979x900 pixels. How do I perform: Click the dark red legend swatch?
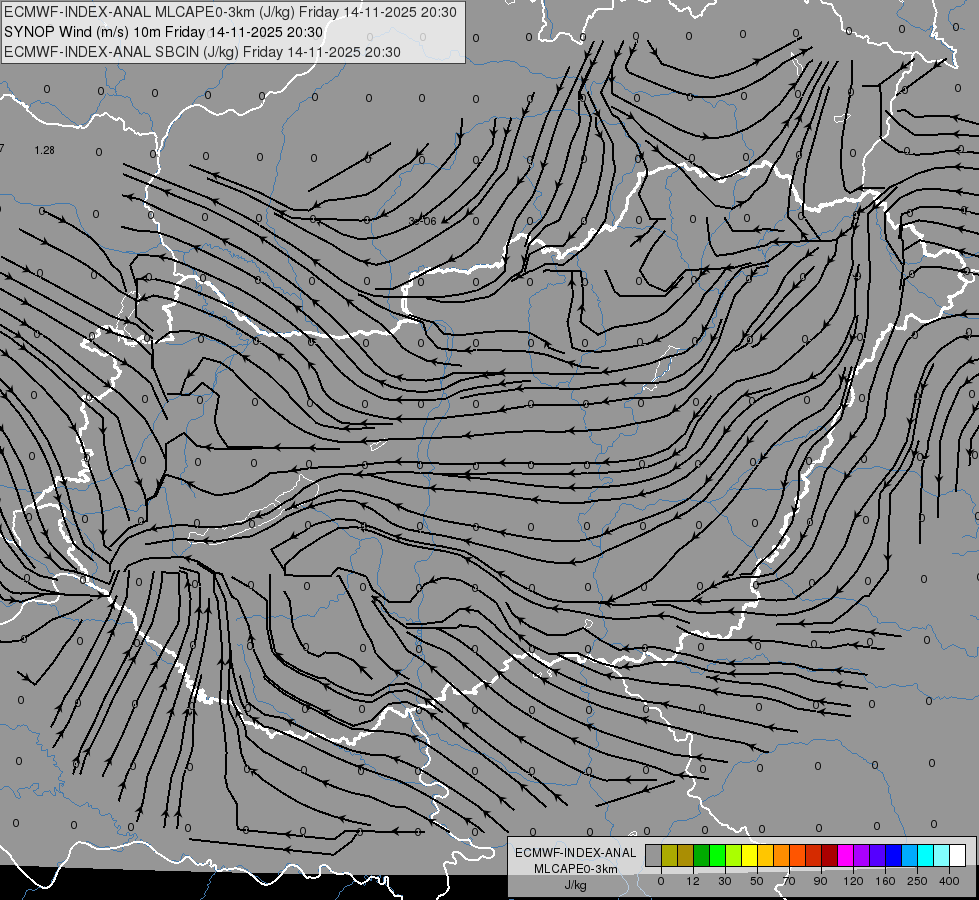[829, 855]
